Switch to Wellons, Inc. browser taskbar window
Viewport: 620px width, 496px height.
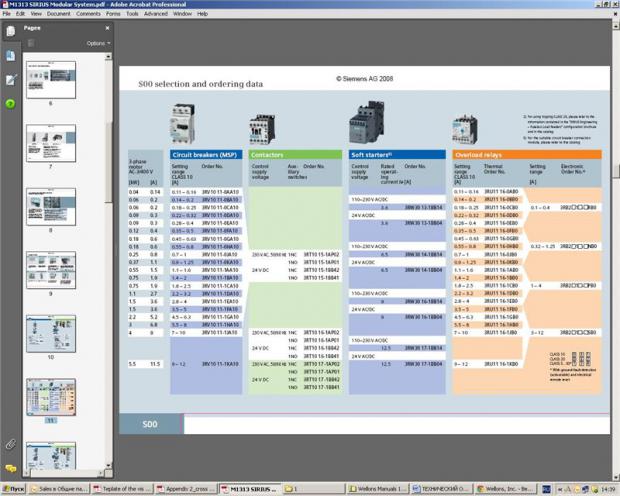click(505, 489)
